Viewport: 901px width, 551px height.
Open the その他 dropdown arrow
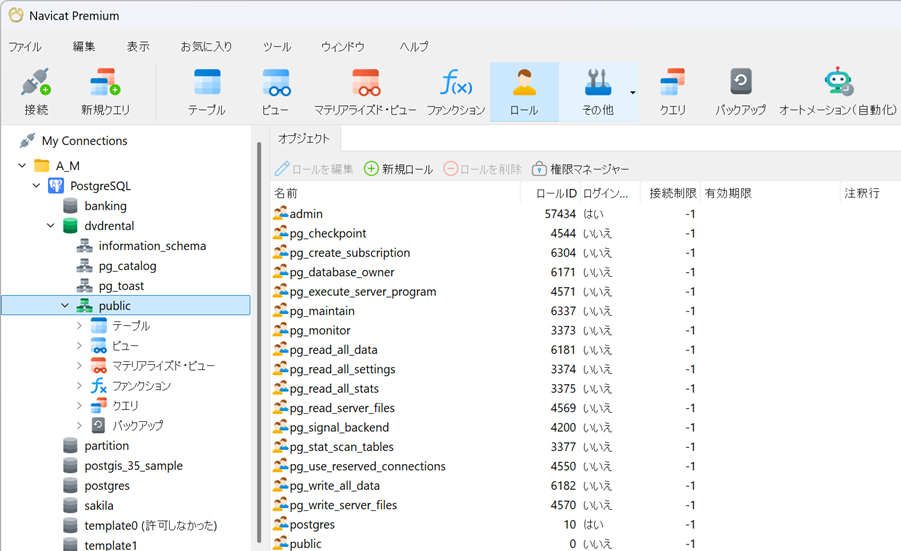(633, 92)
